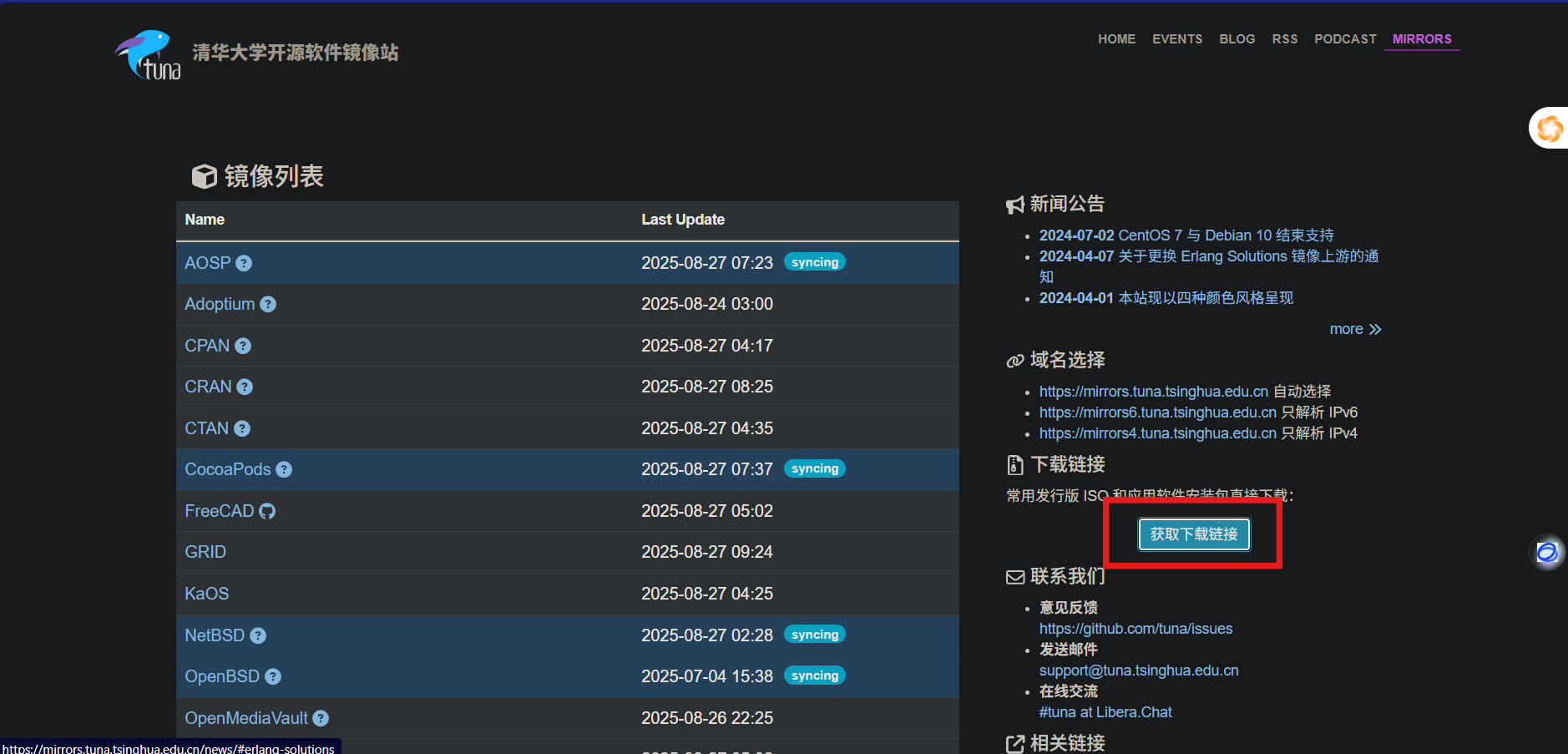Open #tuna at Libera.Chat link

pos(1105,712)
